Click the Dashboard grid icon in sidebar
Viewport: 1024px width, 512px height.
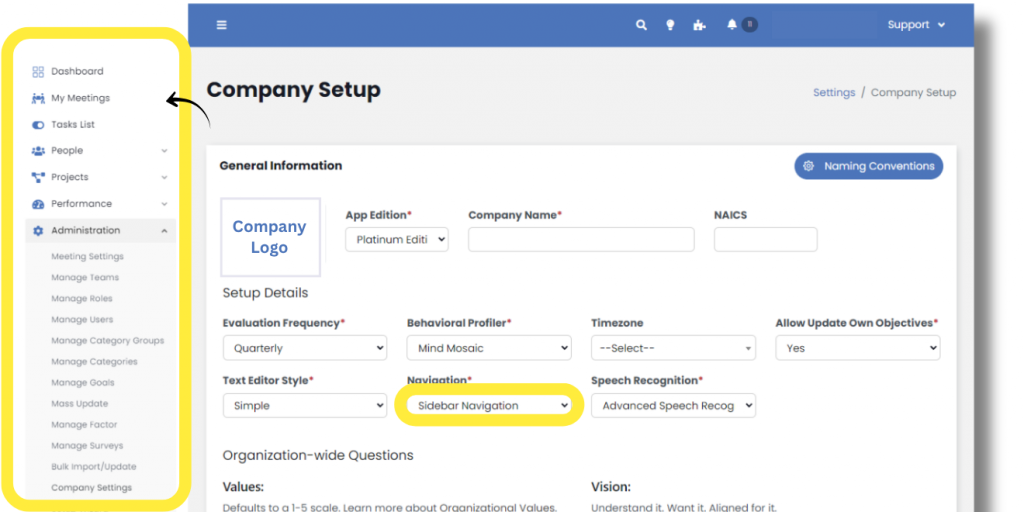[38, 72]
